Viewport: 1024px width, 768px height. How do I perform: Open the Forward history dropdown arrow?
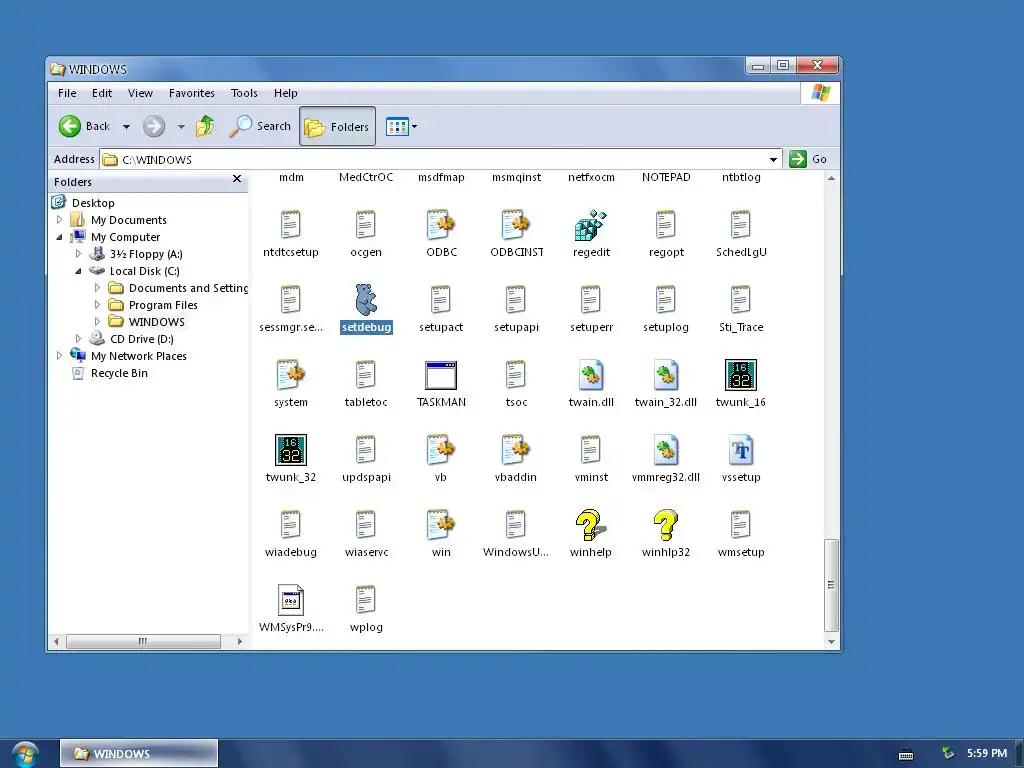pyautogui.click(x=181, y=127)
